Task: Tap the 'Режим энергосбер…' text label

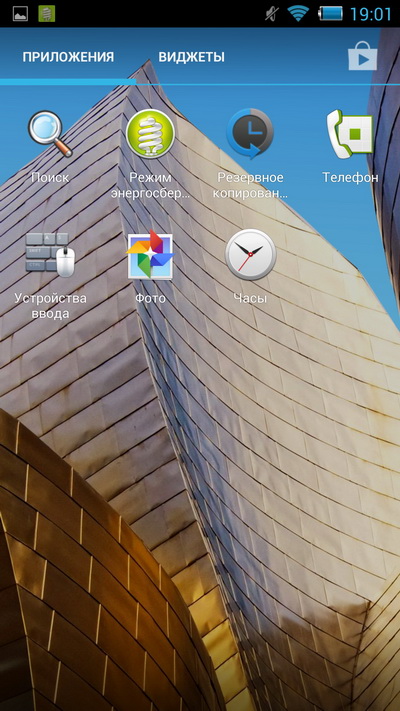Action: tap(151, 185)
